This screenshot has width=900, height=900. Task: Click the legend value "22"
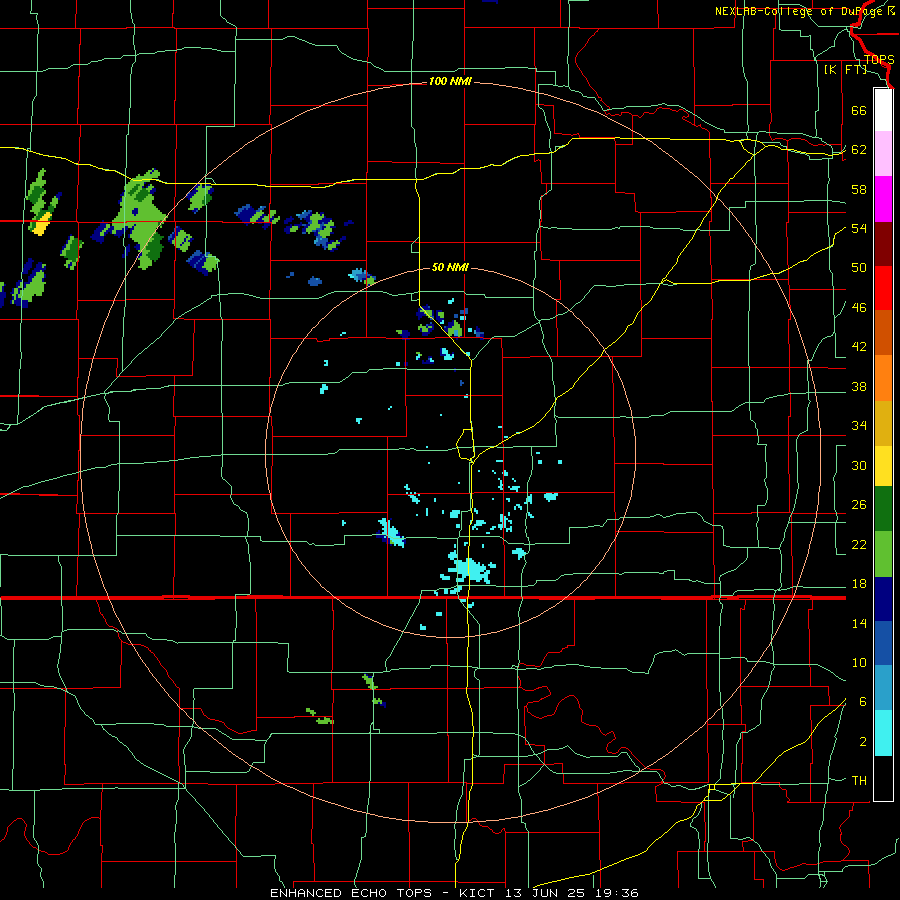point(859,544)
